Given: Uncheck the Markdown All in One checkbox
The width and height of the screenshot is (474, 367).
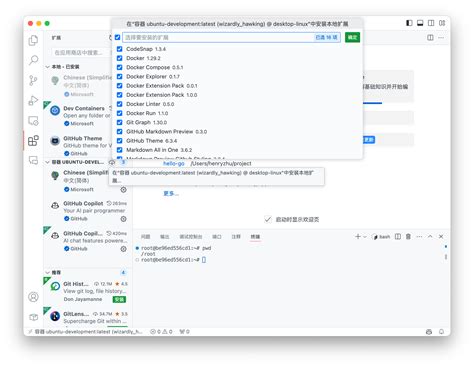Looking at the screenshot, I should pyautogui.click(x=119, y=150).
